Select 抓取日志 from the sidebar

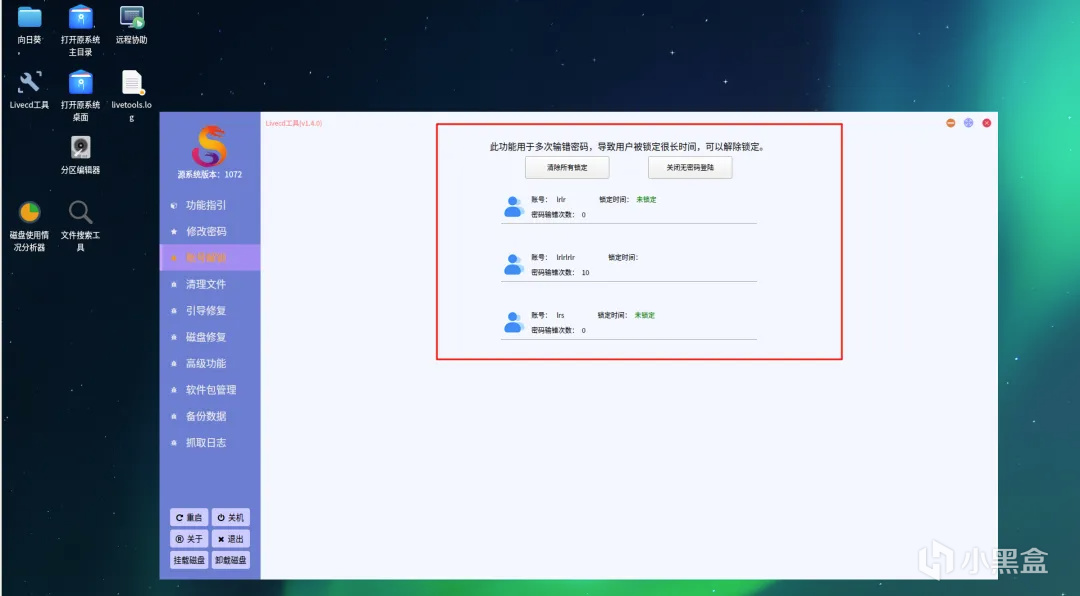tap(209, 442)
